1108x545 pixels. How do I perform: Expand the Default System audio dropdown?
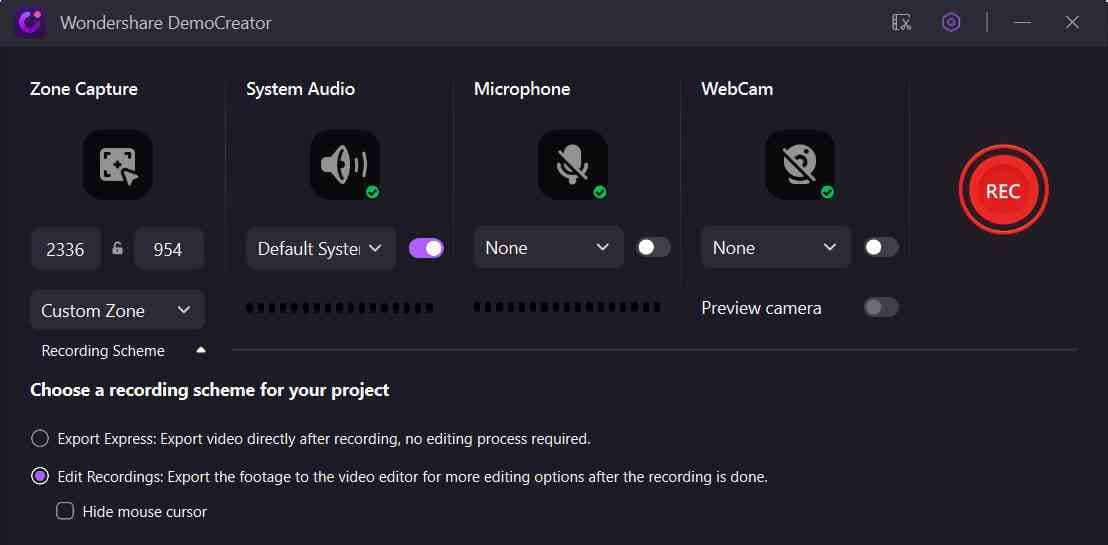320,248
